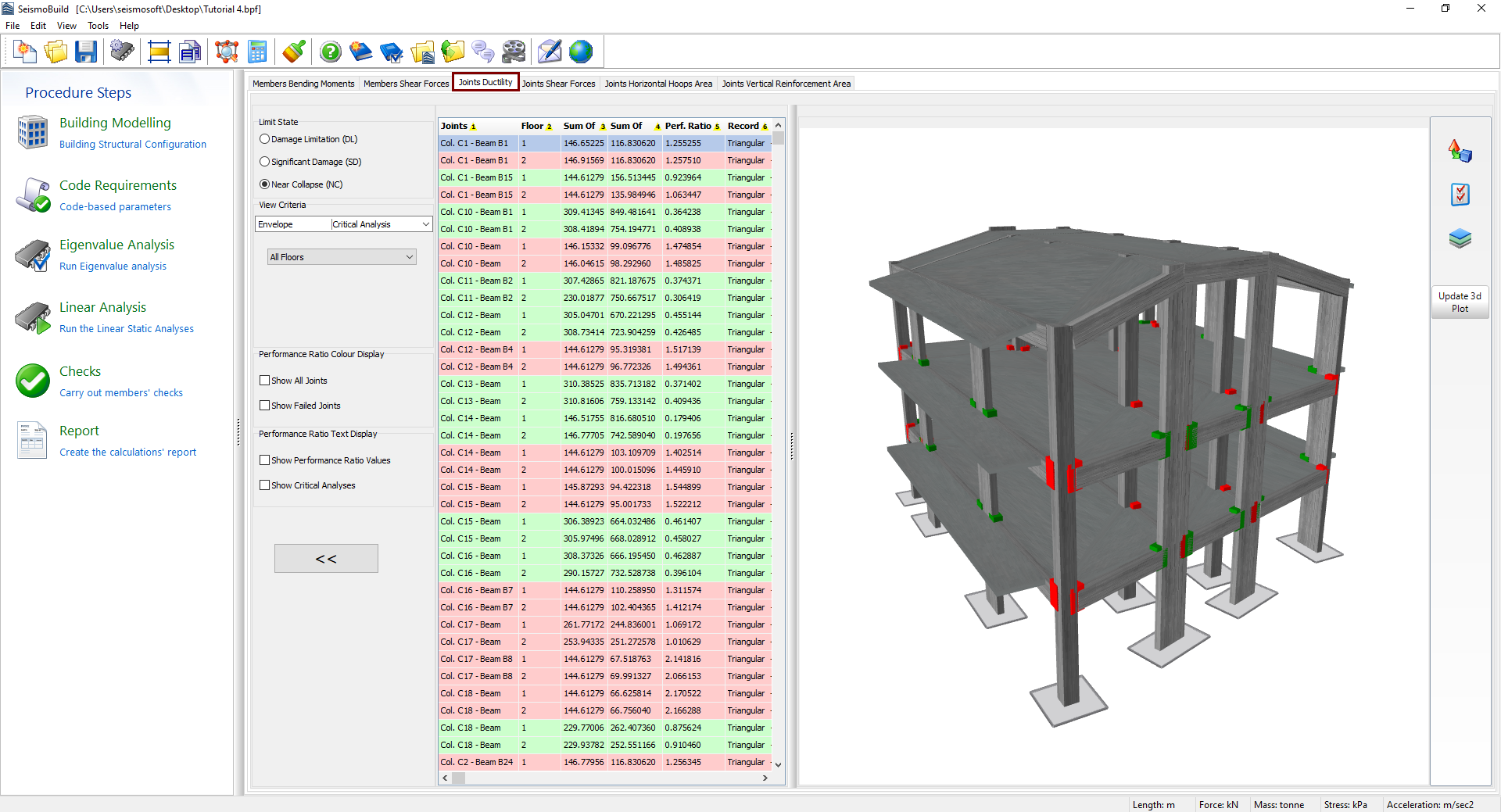
Task: Open the Tools menu
Action: pos(98,26)
